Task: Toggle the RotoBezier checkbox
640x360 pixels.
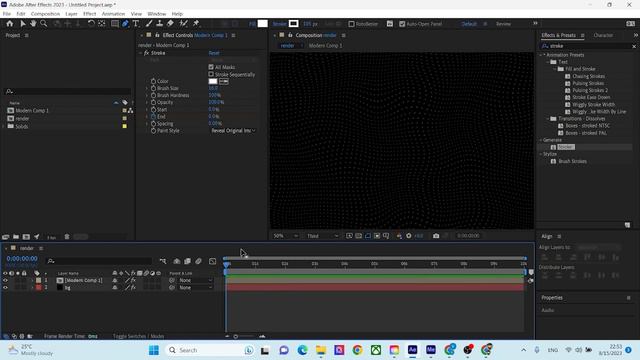Action: click(x=351, y=24)
